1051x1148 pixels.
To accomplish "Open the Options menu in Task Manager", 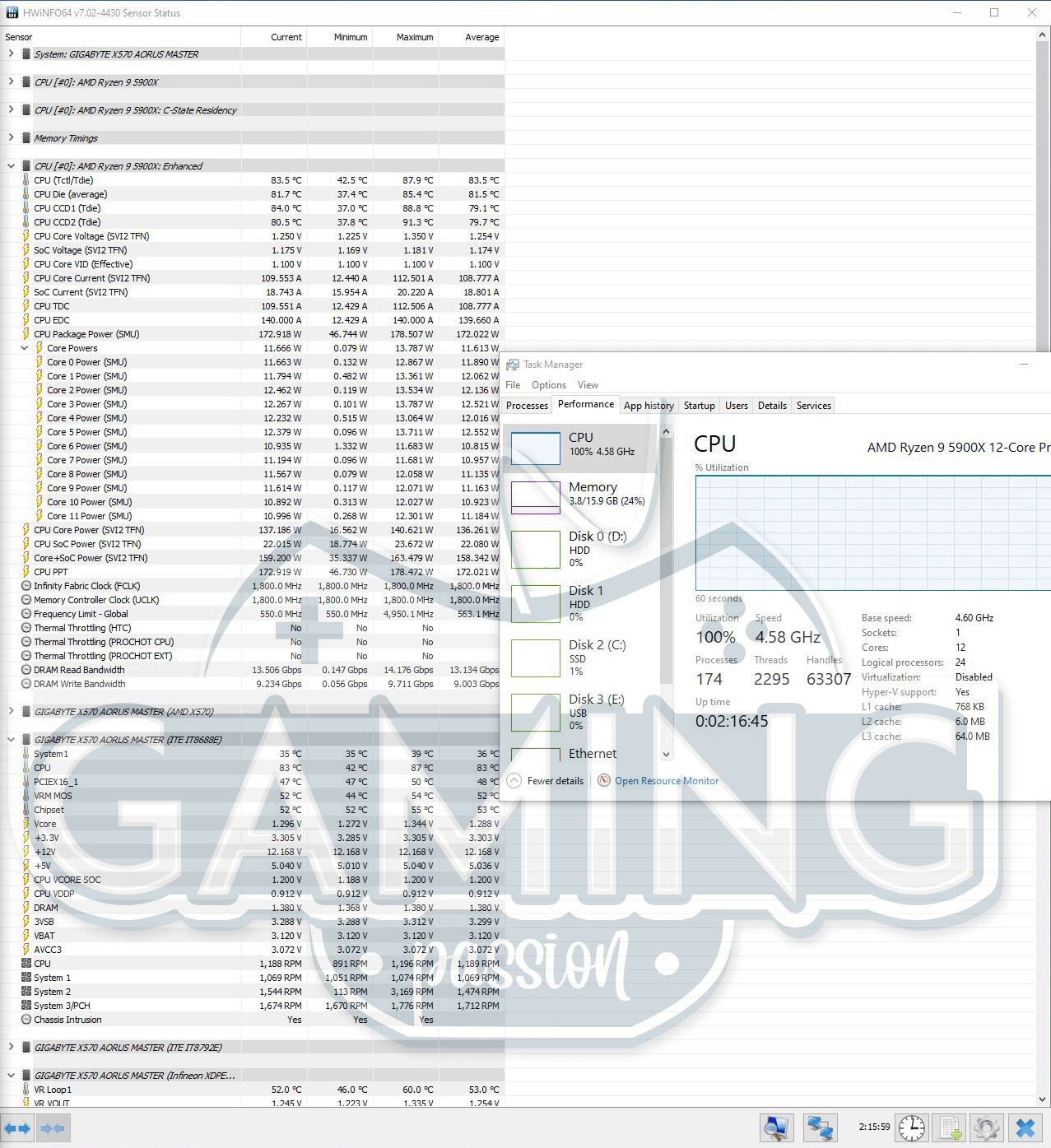I will 548,385.
